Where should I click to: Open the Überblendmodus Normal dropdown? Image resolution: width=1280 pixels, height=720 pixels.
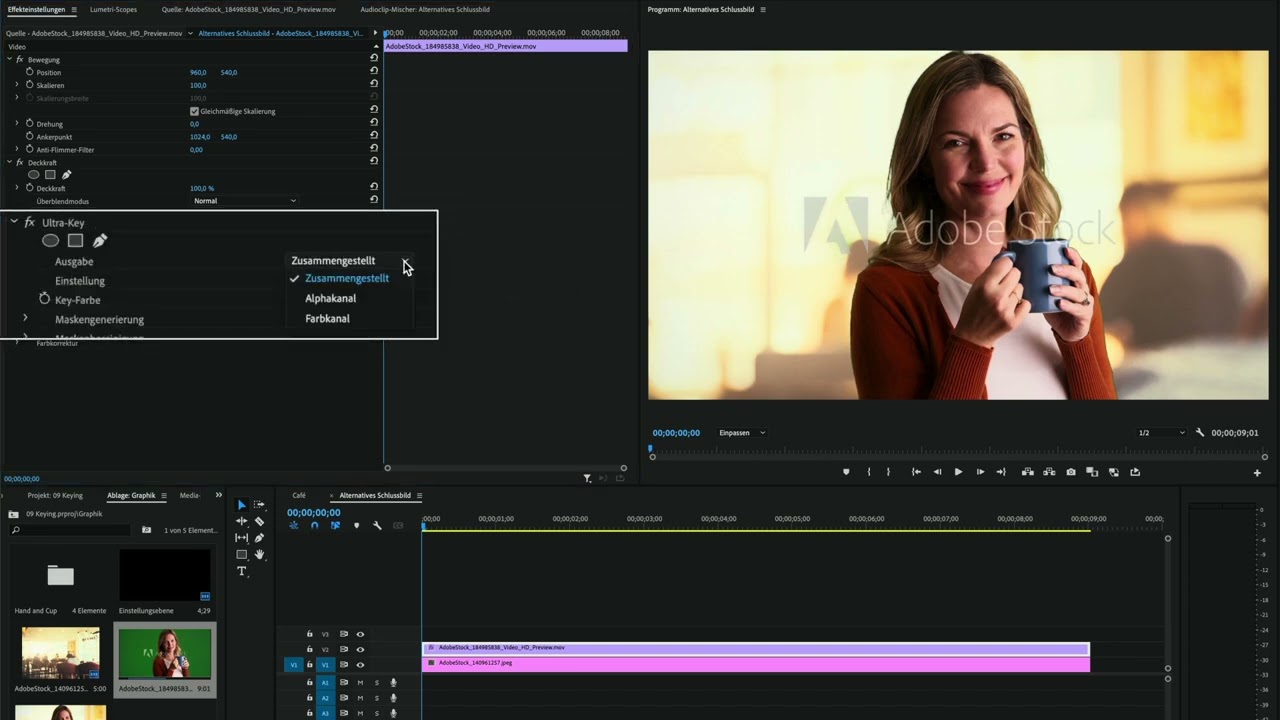[x=245, y=201]
